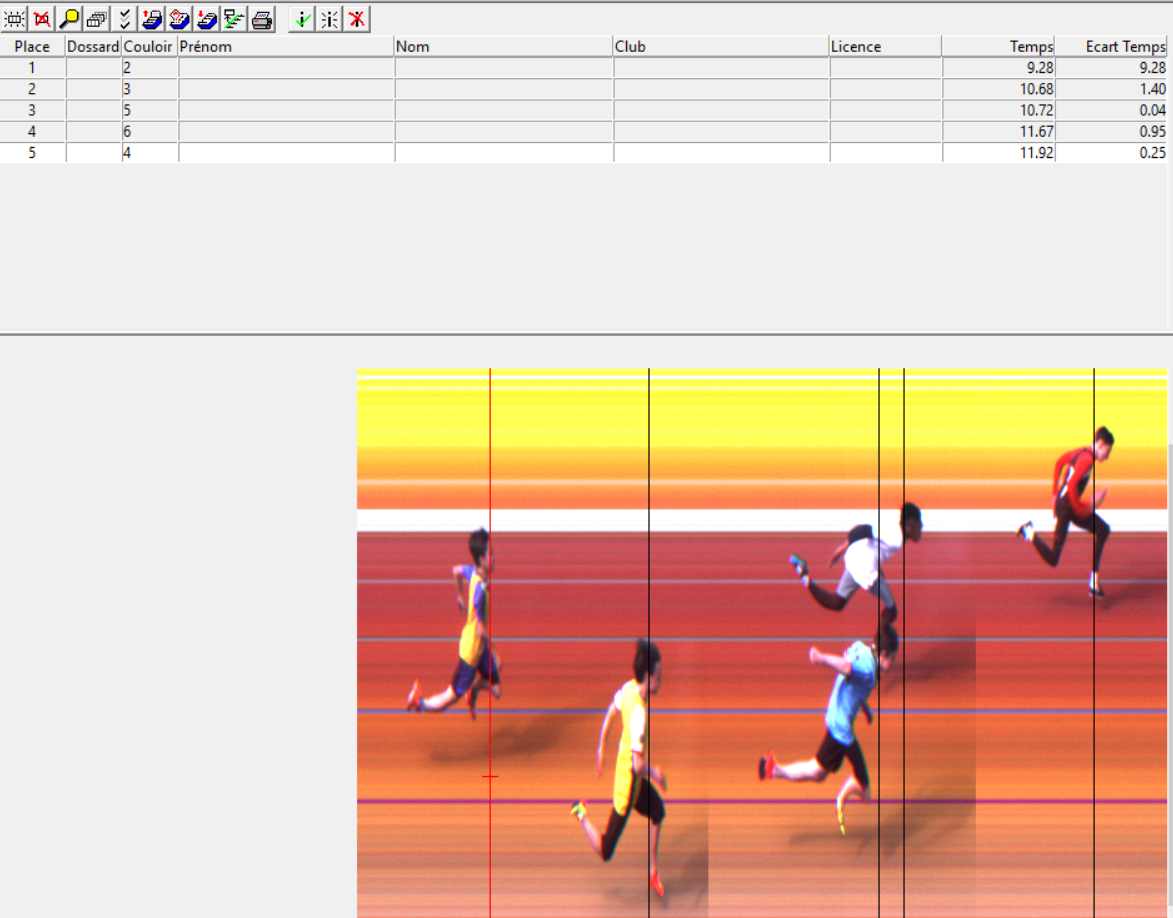Select the time 9.28 in Temps column

999,68
